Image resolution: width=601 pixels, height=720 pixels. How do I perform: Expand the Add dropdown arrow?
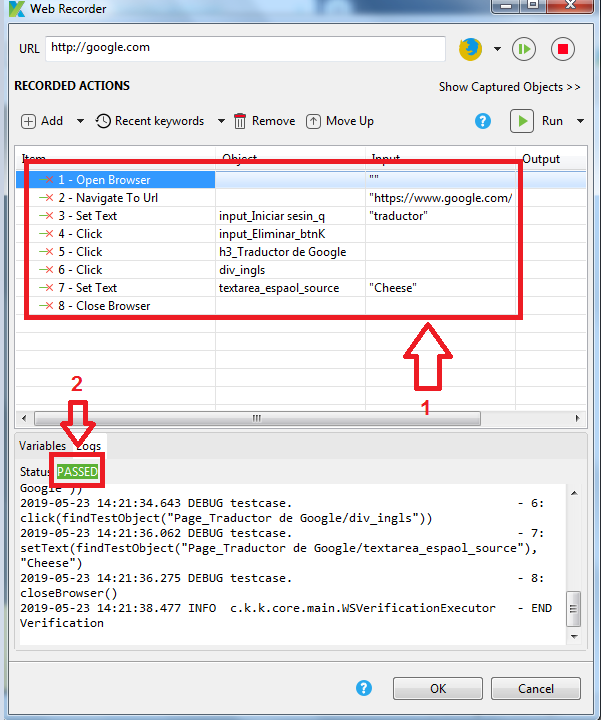[x=78, y=121]
